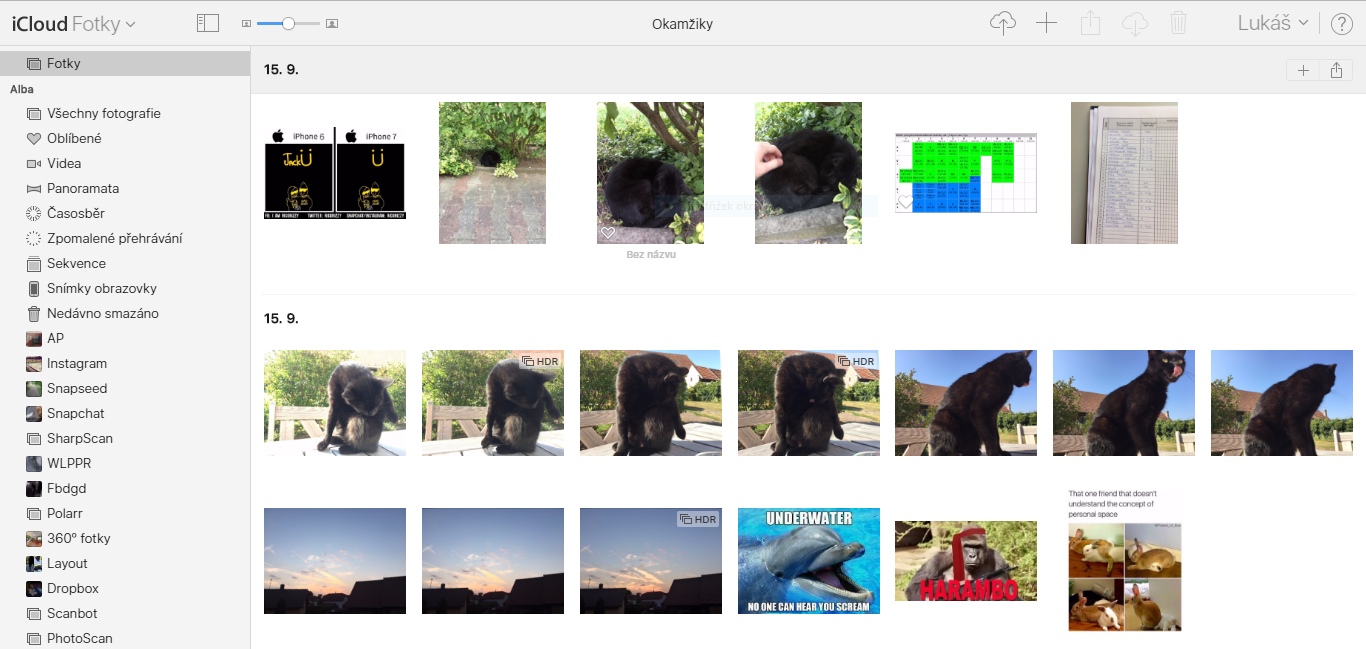The image size is (1366, 649).
Task: Open the Zpomalené přehrávání album
Action: click(x=125, y=238)
